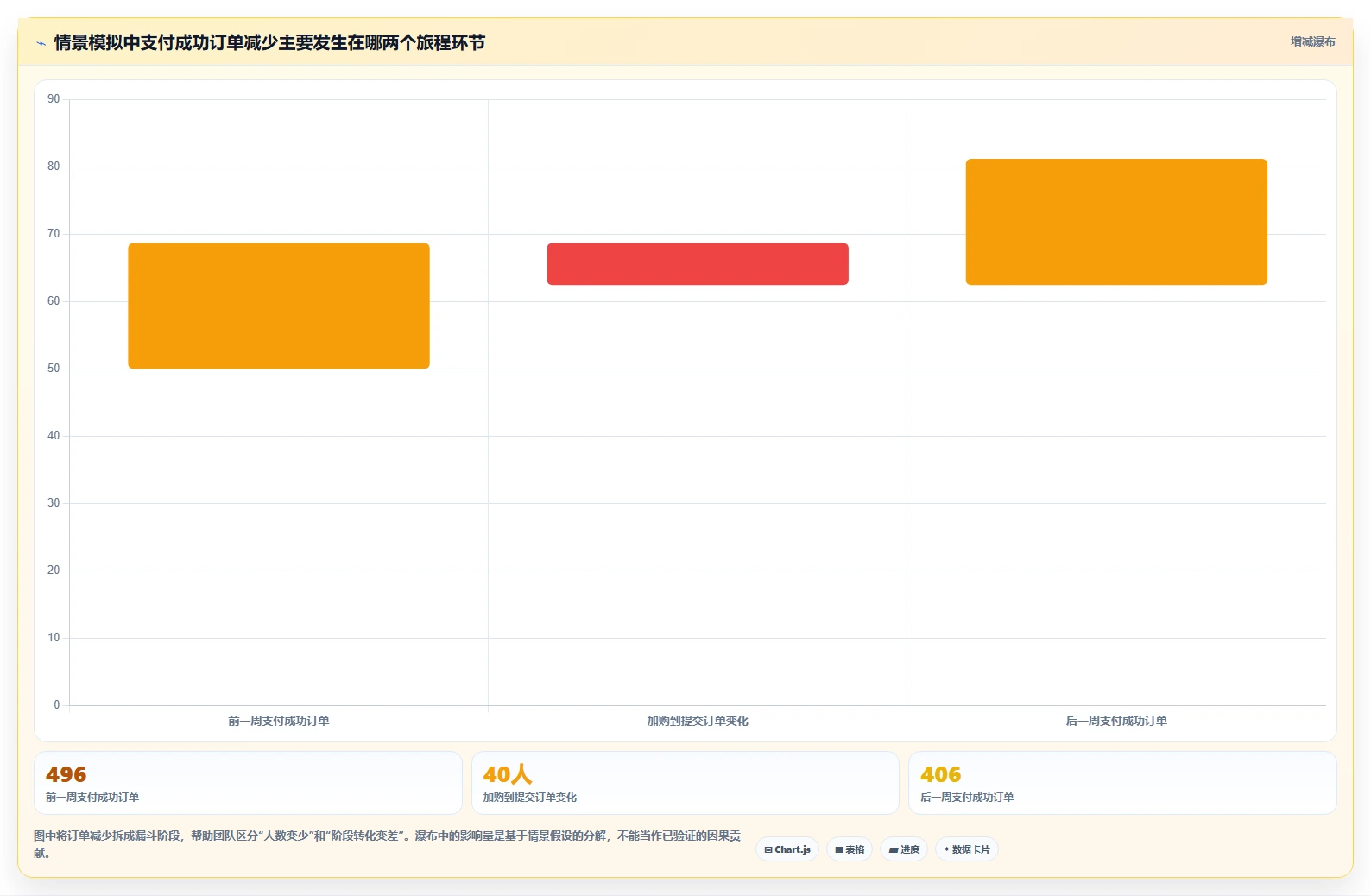The width and height of the screenshot is (1371, 896).
Task: Click the y-axis value 30
Action: click(54, 503)
